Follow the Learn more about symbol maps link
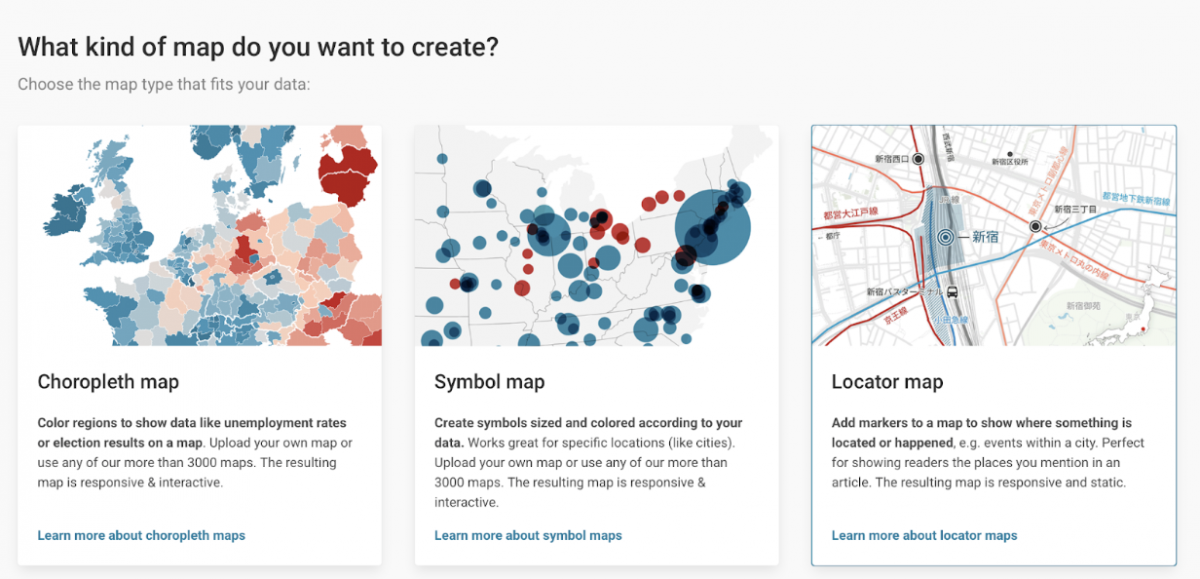The width and height of the screenshot is (1200, 579). click(528, 535)
